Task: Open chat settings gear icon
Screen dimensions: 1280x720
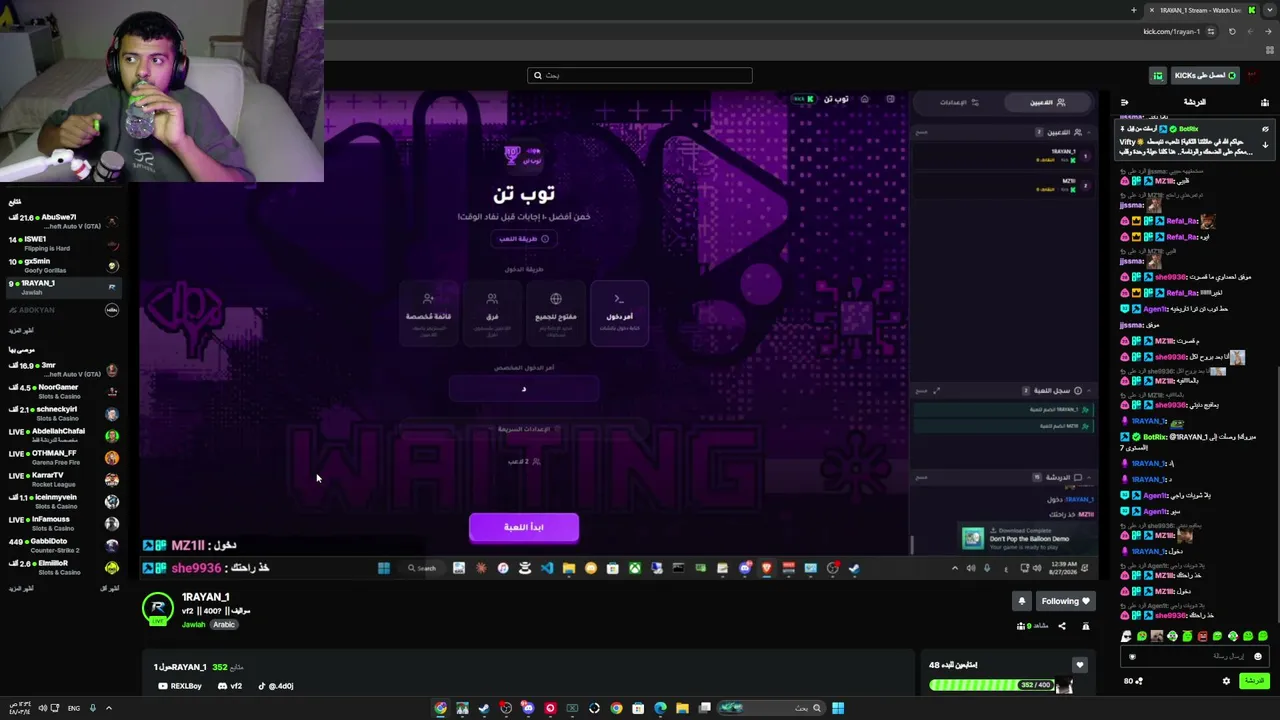Action: click(1226, 681)
